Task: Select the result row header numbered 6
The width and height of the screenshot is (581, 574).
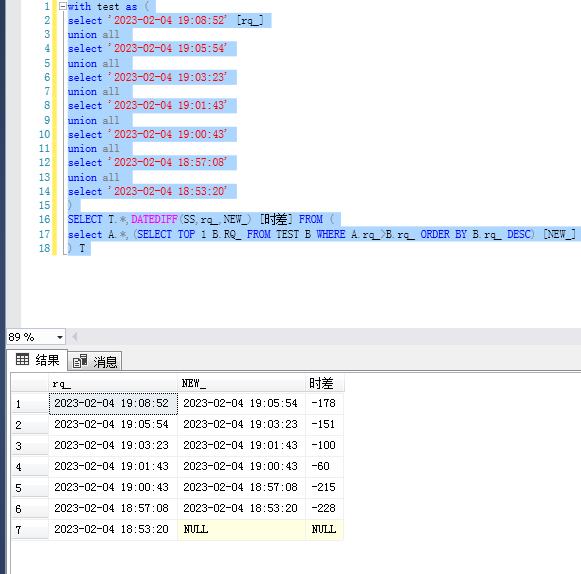Action: tap(30, 509)
